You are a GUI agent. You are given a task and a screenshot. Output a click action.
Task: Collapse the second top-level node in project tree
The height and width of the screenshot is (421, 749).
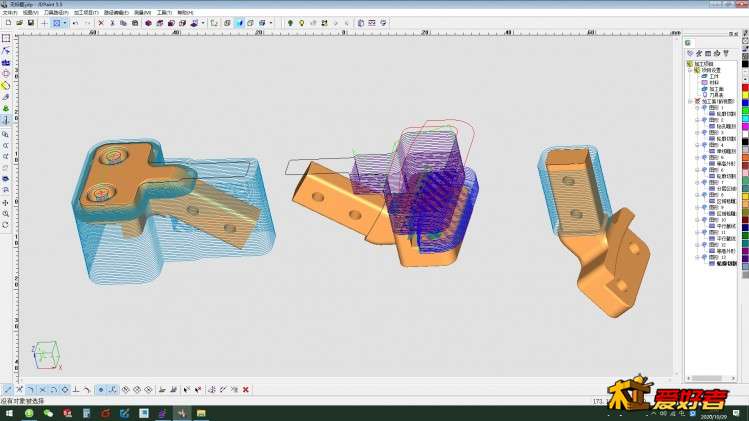point(691,101)
